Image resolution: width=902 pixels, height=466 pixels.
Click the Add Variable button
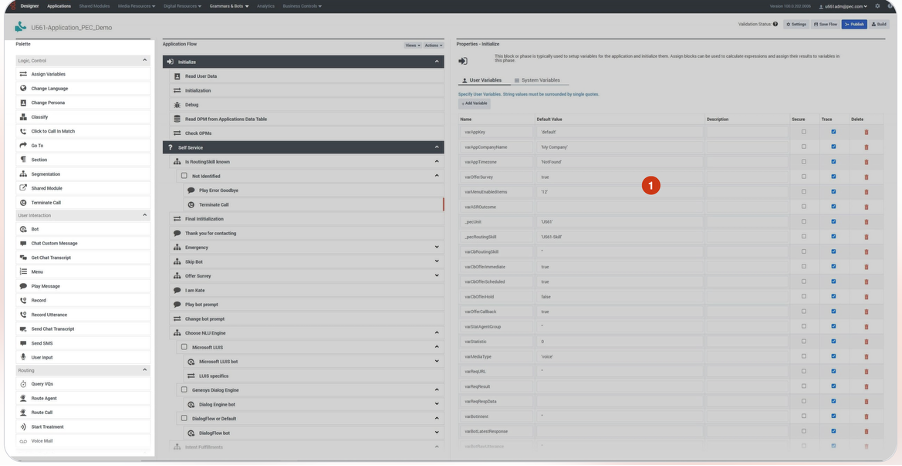point(475,104)
